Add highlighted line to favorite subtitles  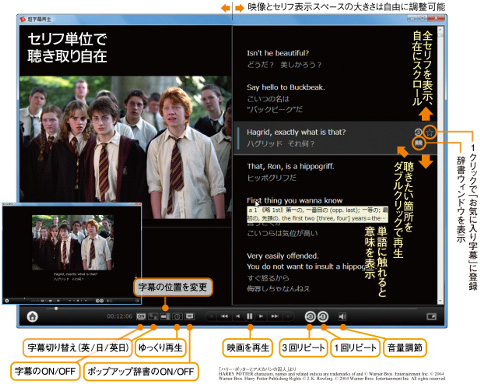(430, 132)
